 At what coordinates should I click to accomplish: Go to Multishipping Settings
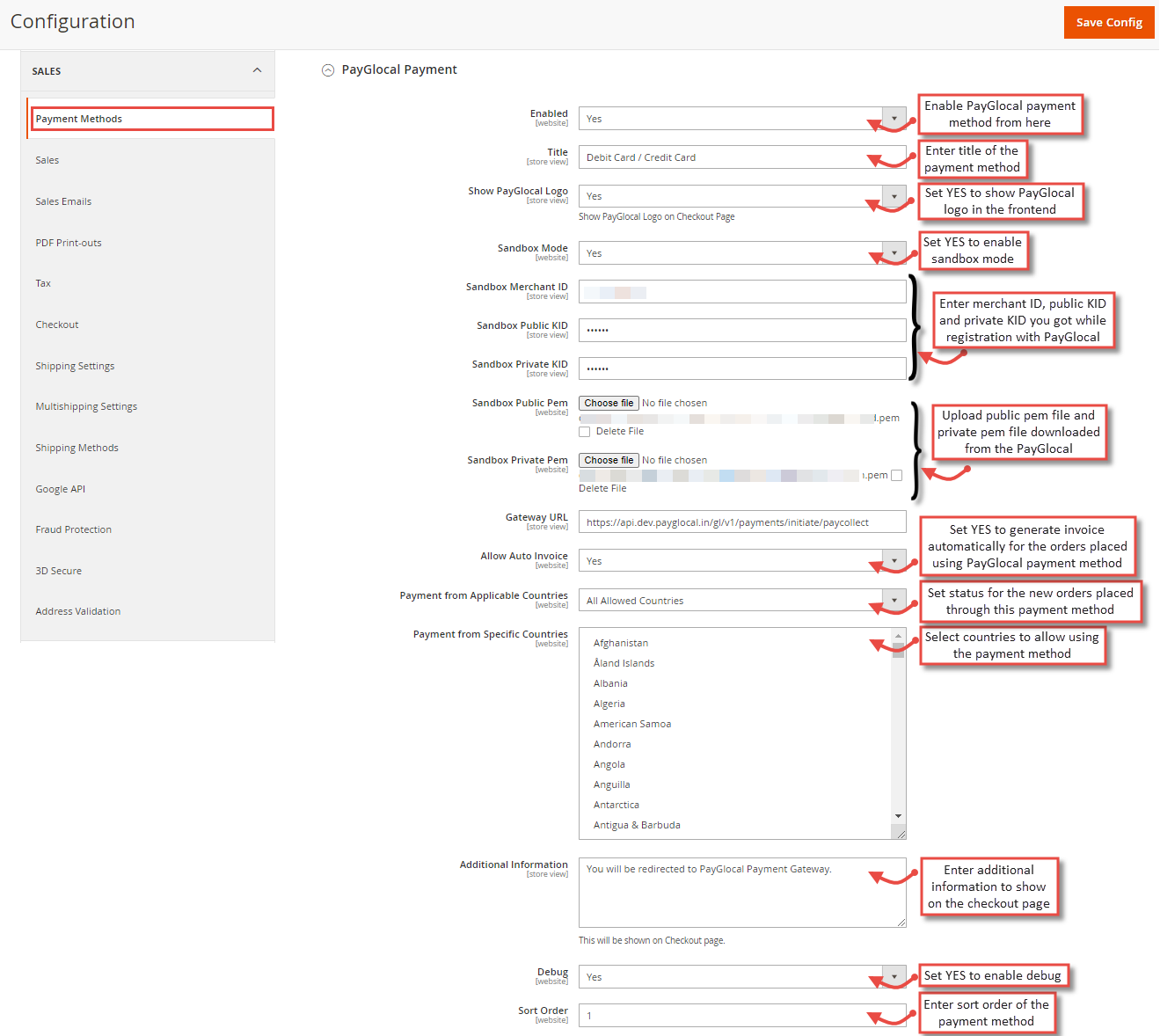pyautogui.click(x=86, y=406)
